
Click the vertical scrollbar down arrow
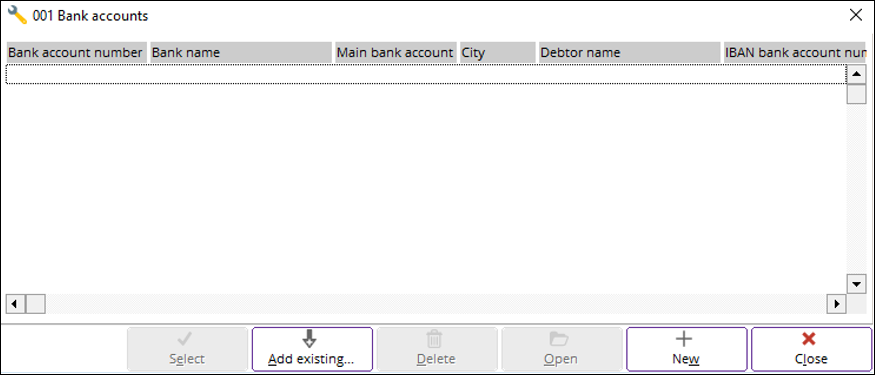pos(856,283)
